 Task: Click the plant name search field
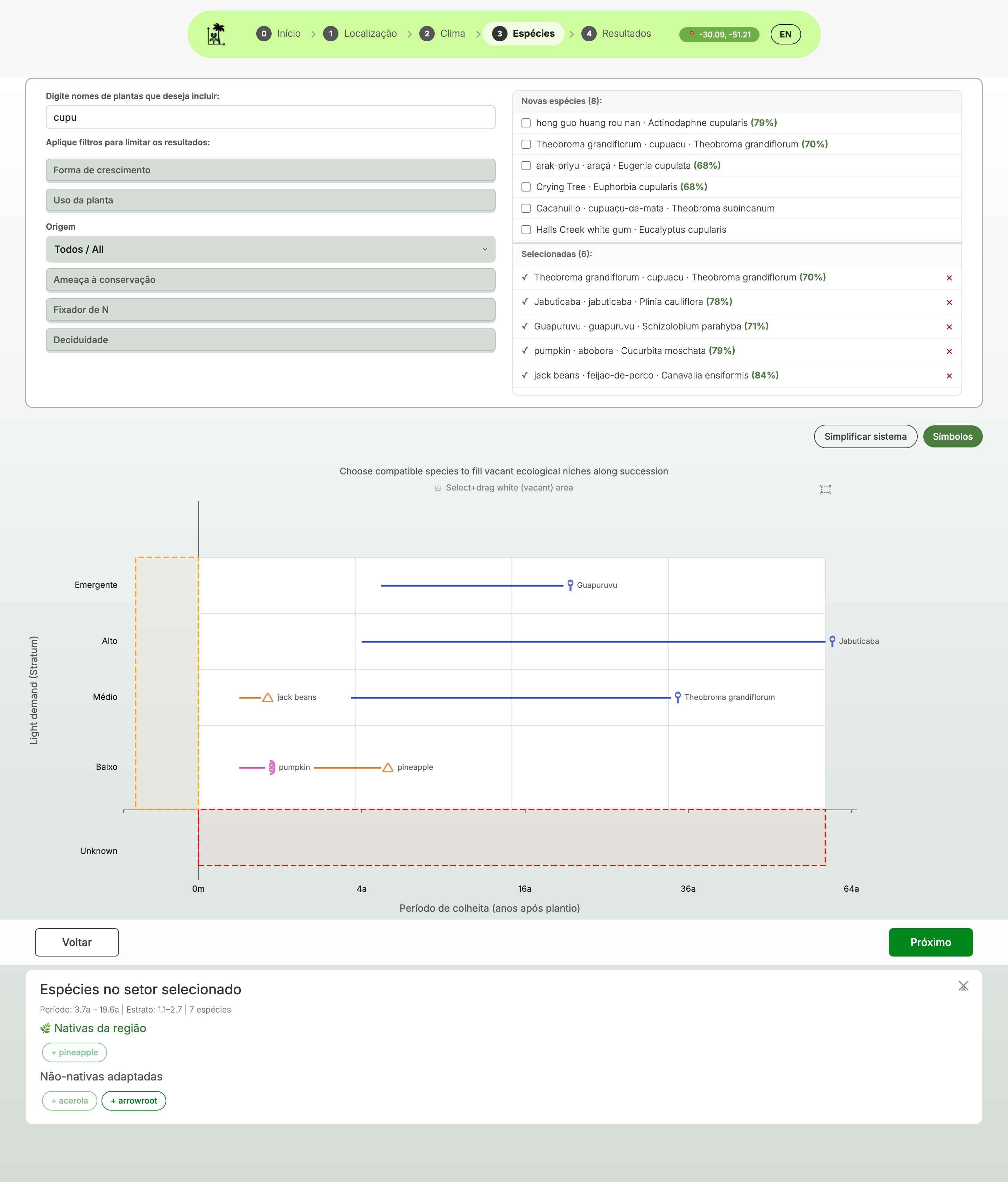[270, 118]
